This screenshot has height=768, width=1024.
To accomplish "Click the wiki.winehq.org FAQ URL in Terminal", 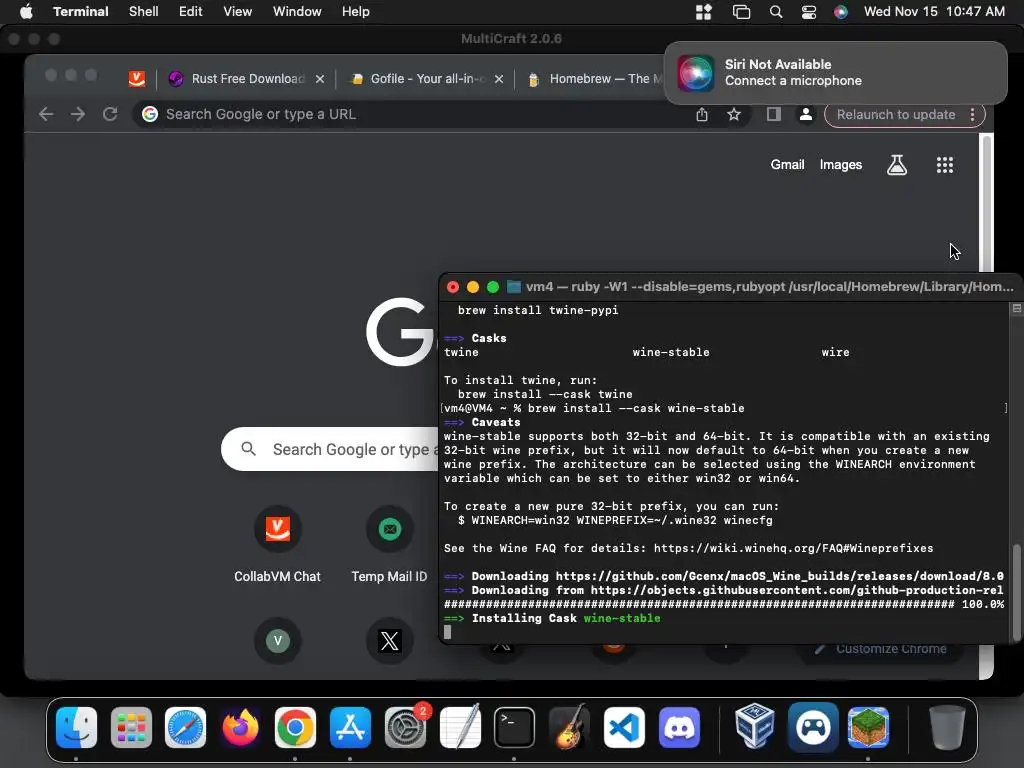I will point(793,549).
